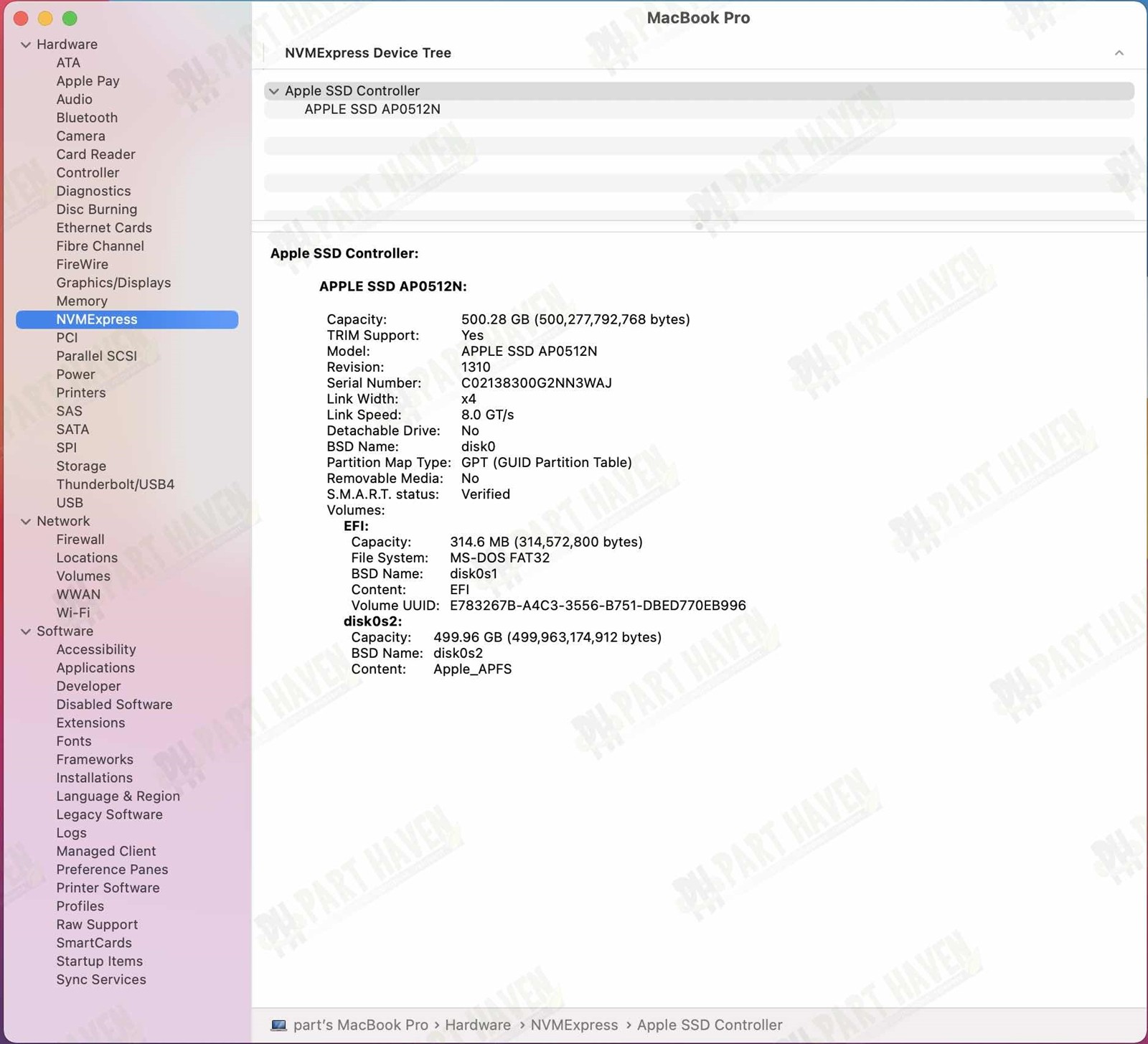Select PCI in the sidebar

(x=67, y=338)
